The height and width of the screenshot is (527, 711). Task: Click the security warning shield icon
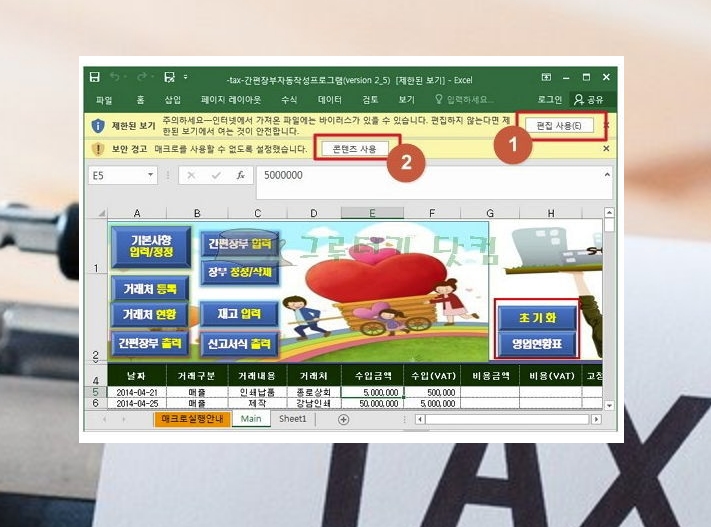[x=98, y=149]
